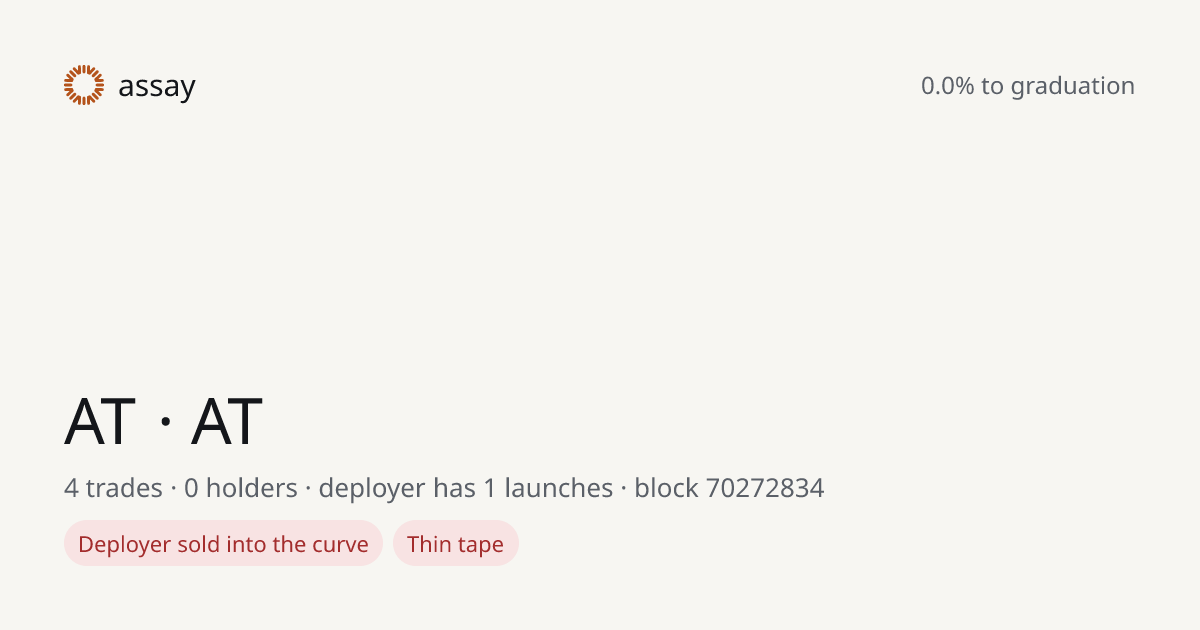Open the block 70272834 reference
1200x630 pixels.
[730, 488]
